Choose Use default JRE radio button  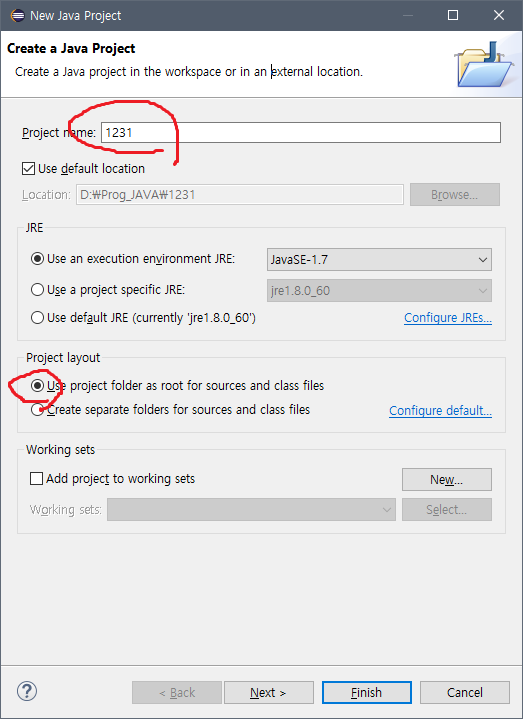point(37,317)
